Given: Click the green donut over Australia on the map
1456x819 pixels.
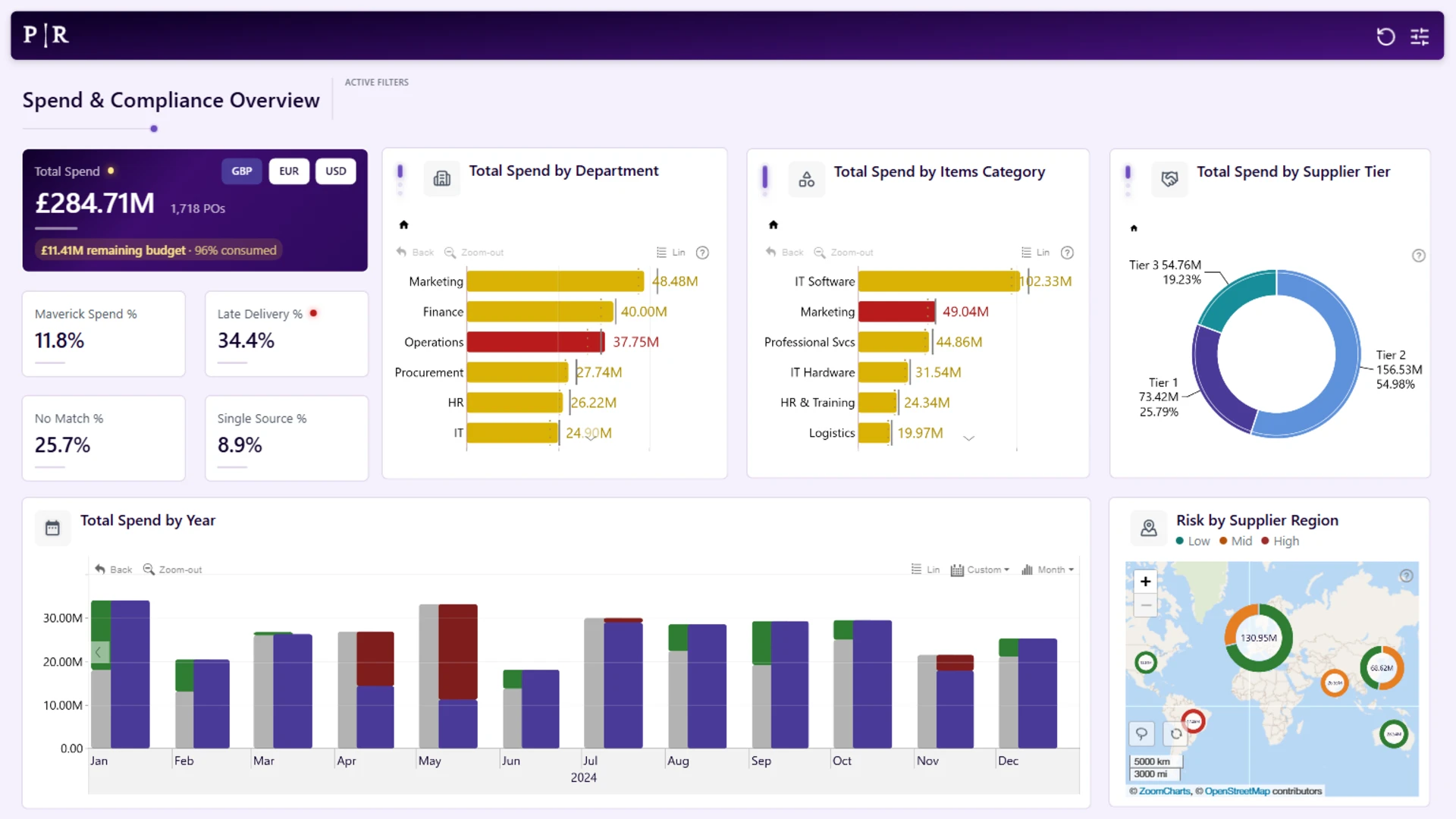Looking at the screenshot, I should pyautogui.click(x=1394, y=734).
